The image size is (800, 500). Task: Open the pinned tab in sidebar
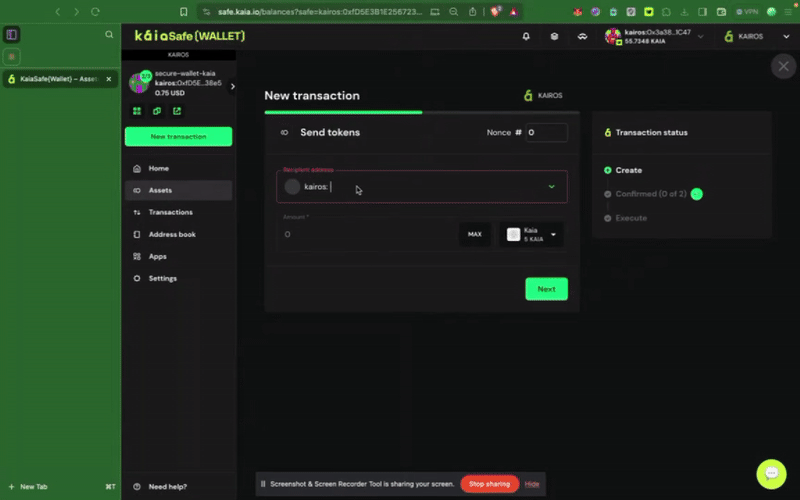12,57
